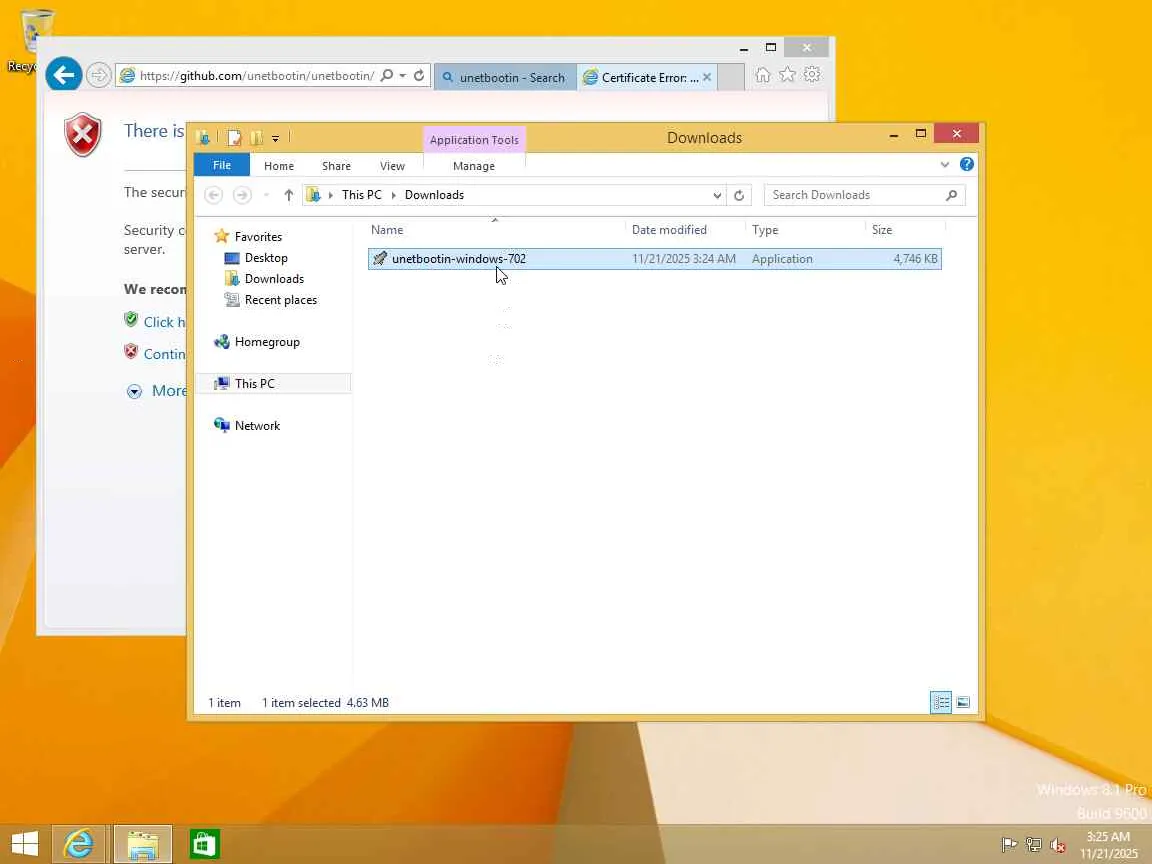Viewport: 1152px width, 864px height.
Task: Sort by Name column header
Action: click(386, 230)
